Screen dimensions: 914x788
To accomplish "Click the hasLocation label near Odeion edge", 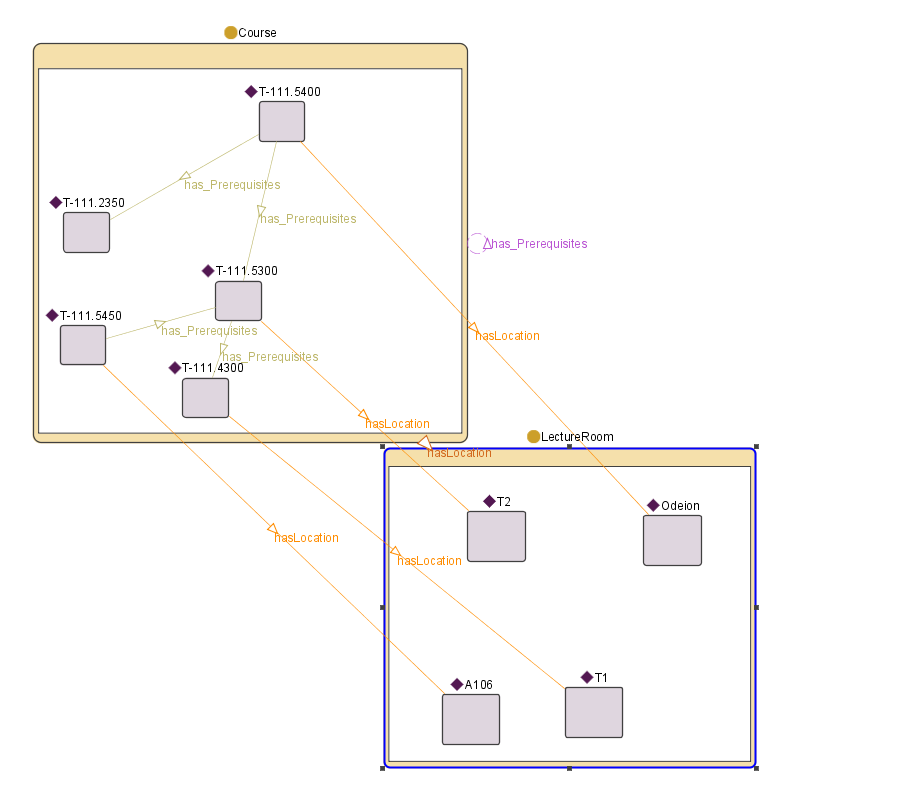I will (x=507, y=336).
